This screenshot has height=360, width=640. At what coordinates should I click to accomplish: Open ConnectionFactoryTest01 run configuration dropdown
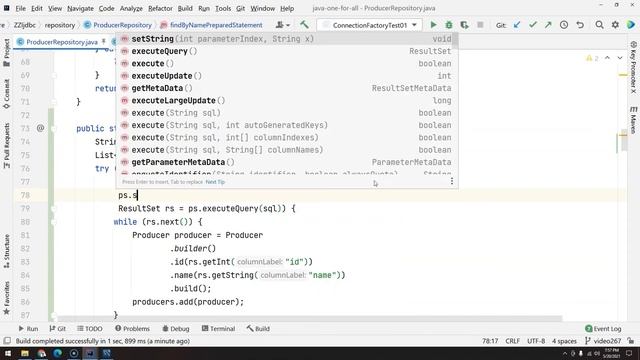click(369, 25)
